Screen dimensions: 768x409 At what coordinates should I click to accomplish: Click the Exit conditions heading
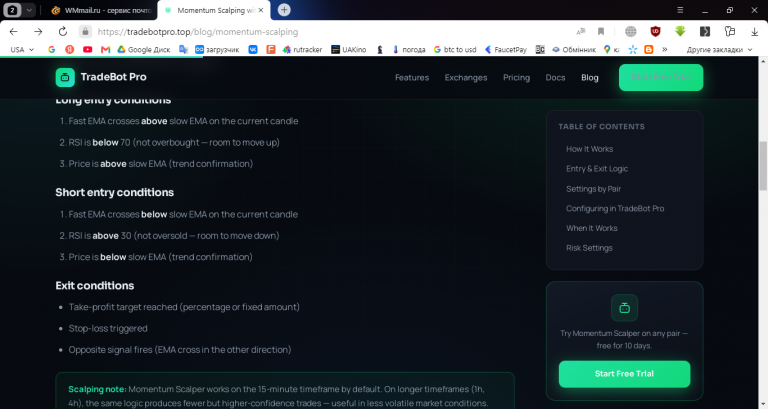click(95, 286)
